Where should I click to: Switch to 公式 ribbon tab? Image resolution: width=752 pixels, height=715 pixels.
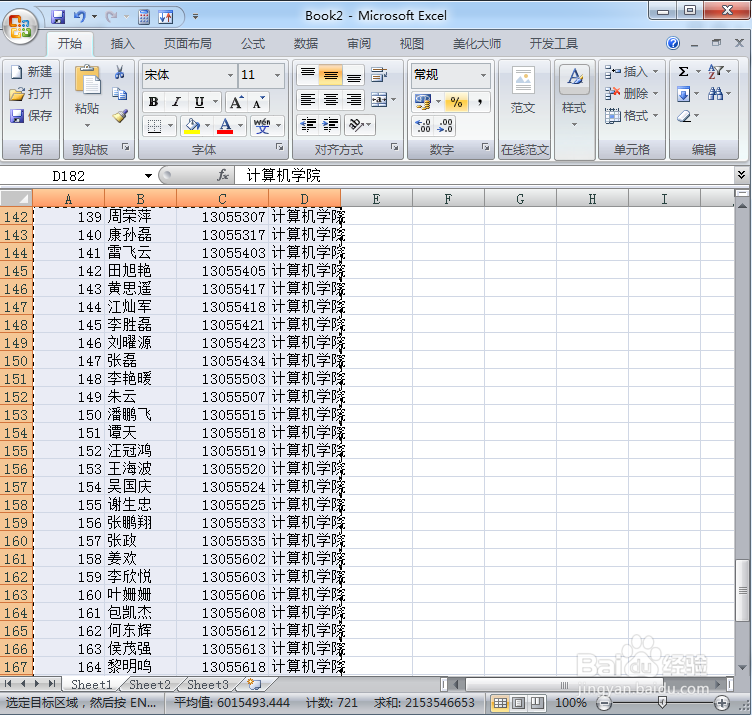(253, 44)
